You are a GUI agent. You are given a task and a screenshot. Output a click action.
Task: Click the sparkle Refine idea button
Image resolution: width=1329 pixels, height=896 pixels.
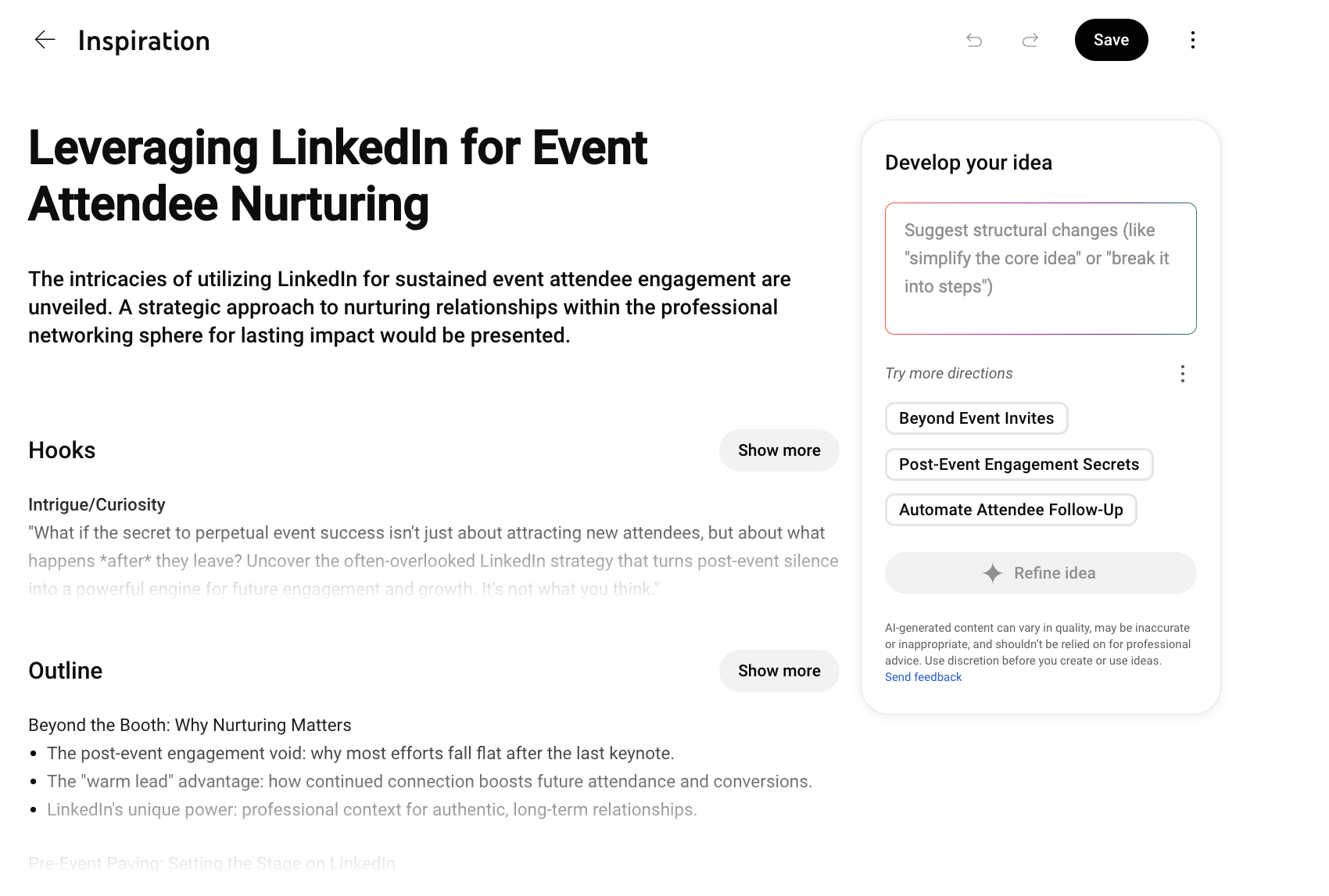[x=1041, y=573]
